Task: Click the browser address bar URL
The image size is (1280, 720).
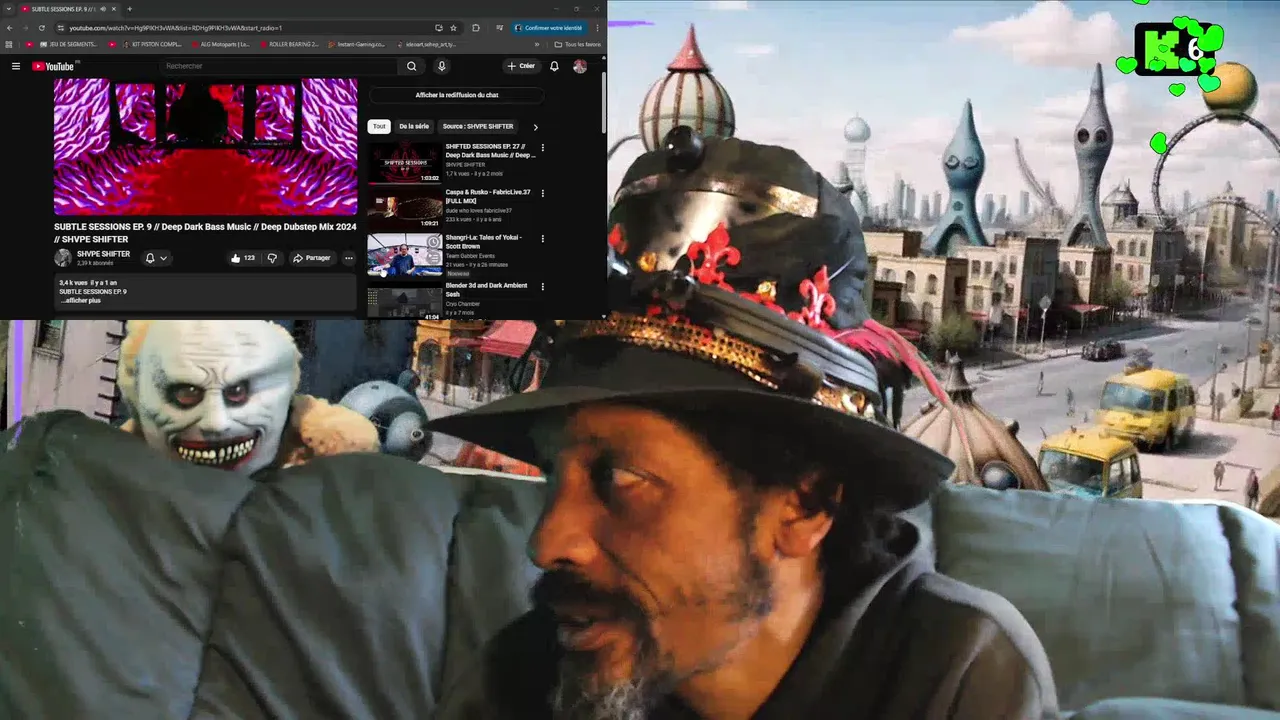Action: (176, 28)
